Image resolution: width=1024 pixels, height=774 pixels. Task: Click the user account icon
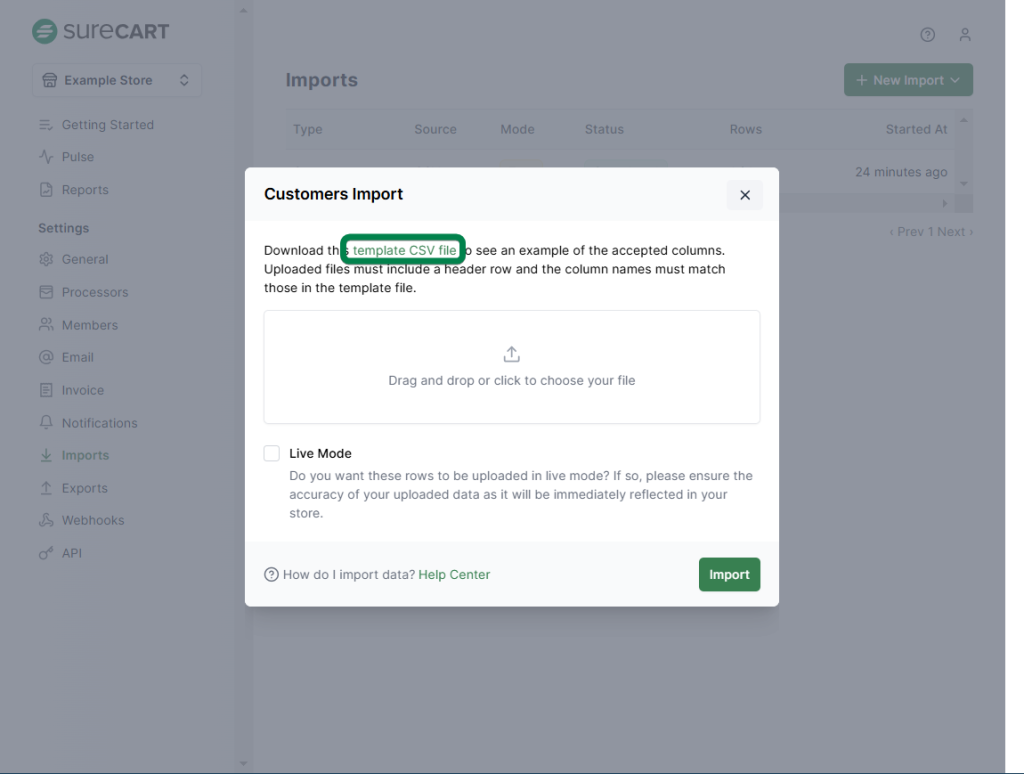(x=964, y=35)
